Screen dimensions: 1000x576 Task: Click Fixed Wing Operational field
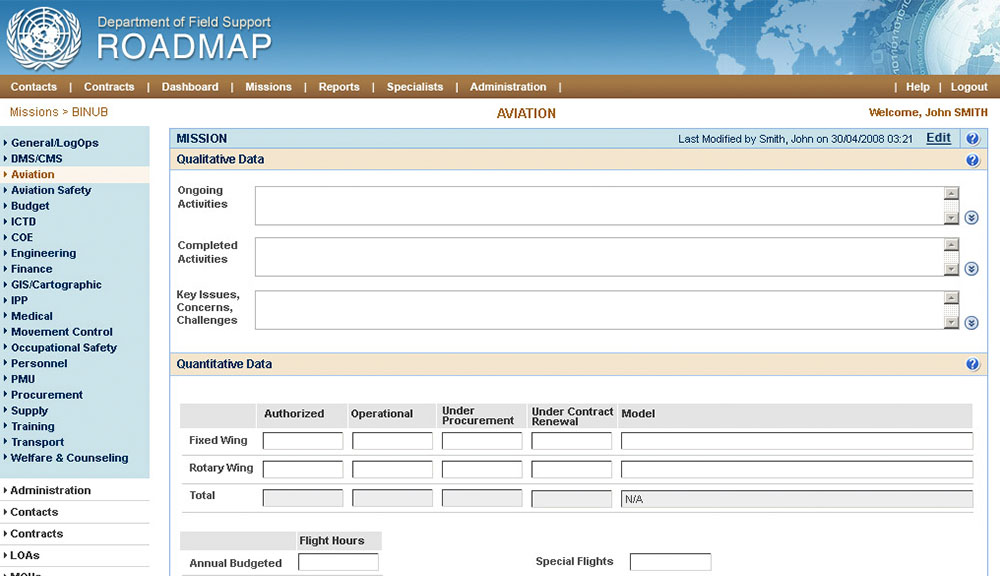coord(392,441)
